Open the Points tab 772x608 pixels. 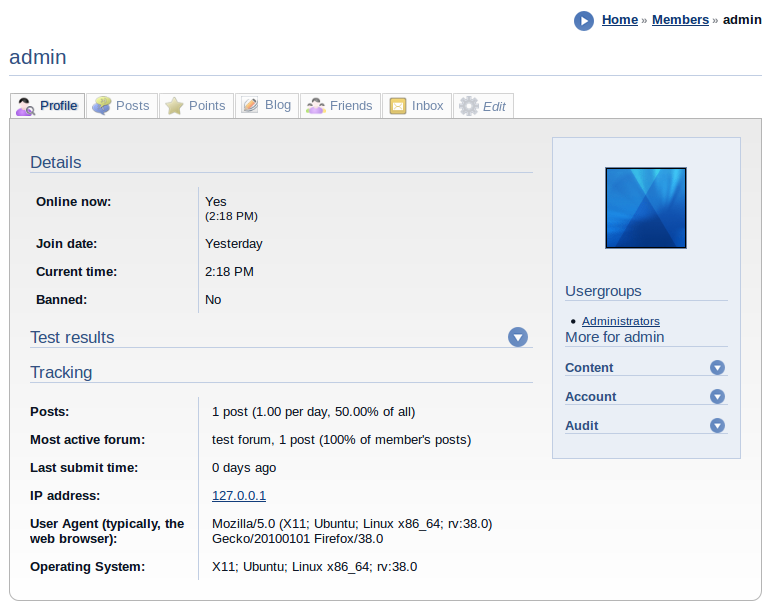click(196, 106)
